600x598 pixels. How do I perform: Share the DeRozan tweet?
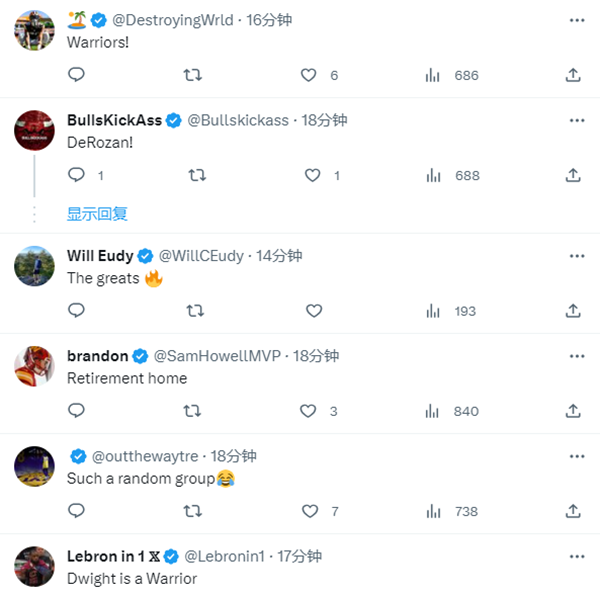[573, 175]
